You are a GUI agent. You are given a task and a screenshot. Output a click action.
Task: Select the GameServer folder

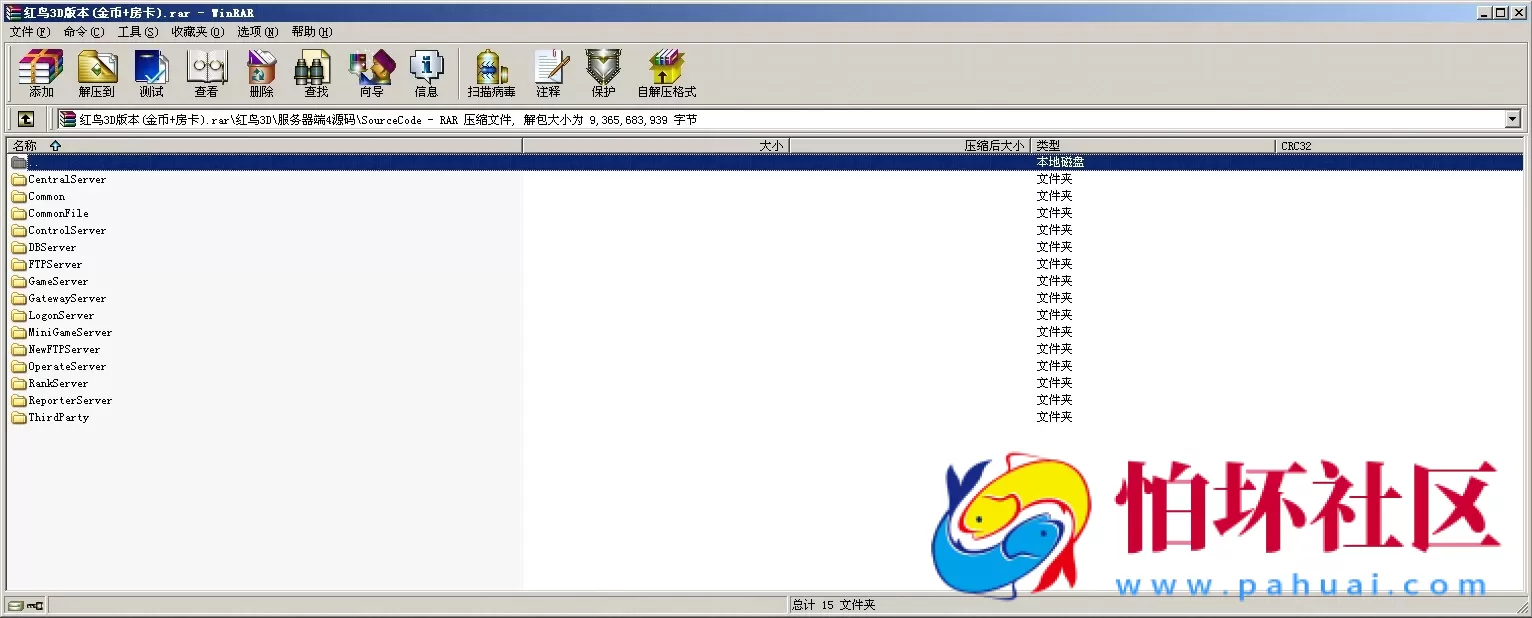click(x=58, y=282)
